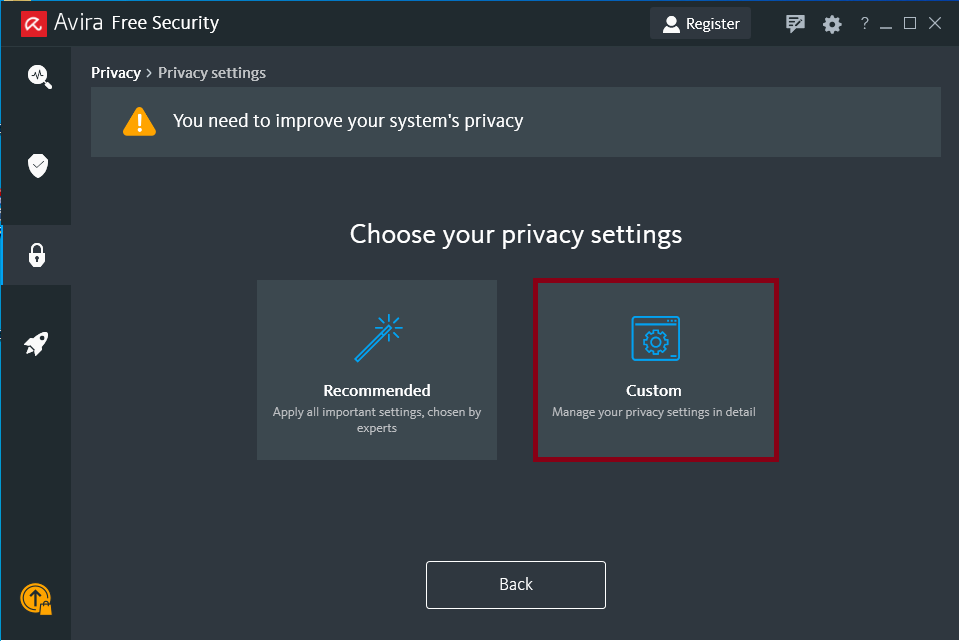Viewport: 959px width, 641px height.
Task: Click the Avira logo icon
Action: (x=33, y=22)
